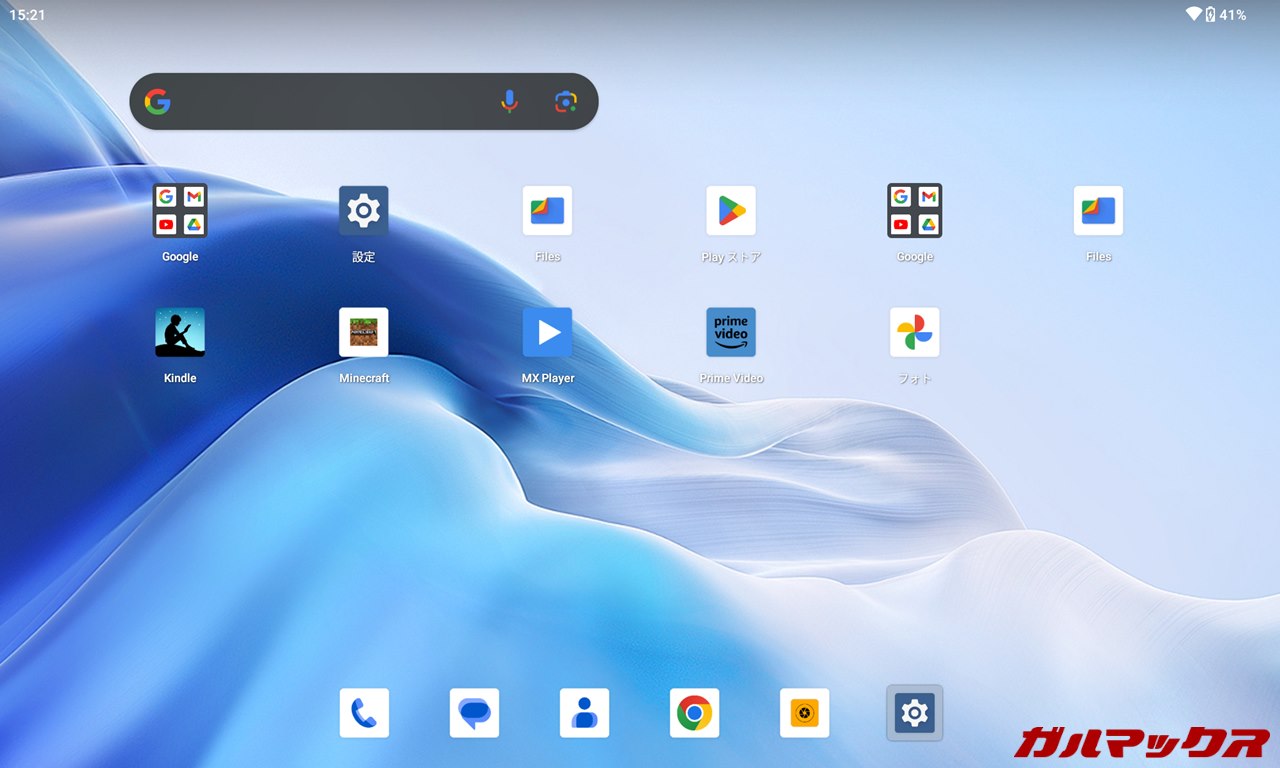Open the フォト (Google Photos) app

click(x=914, y=333)
